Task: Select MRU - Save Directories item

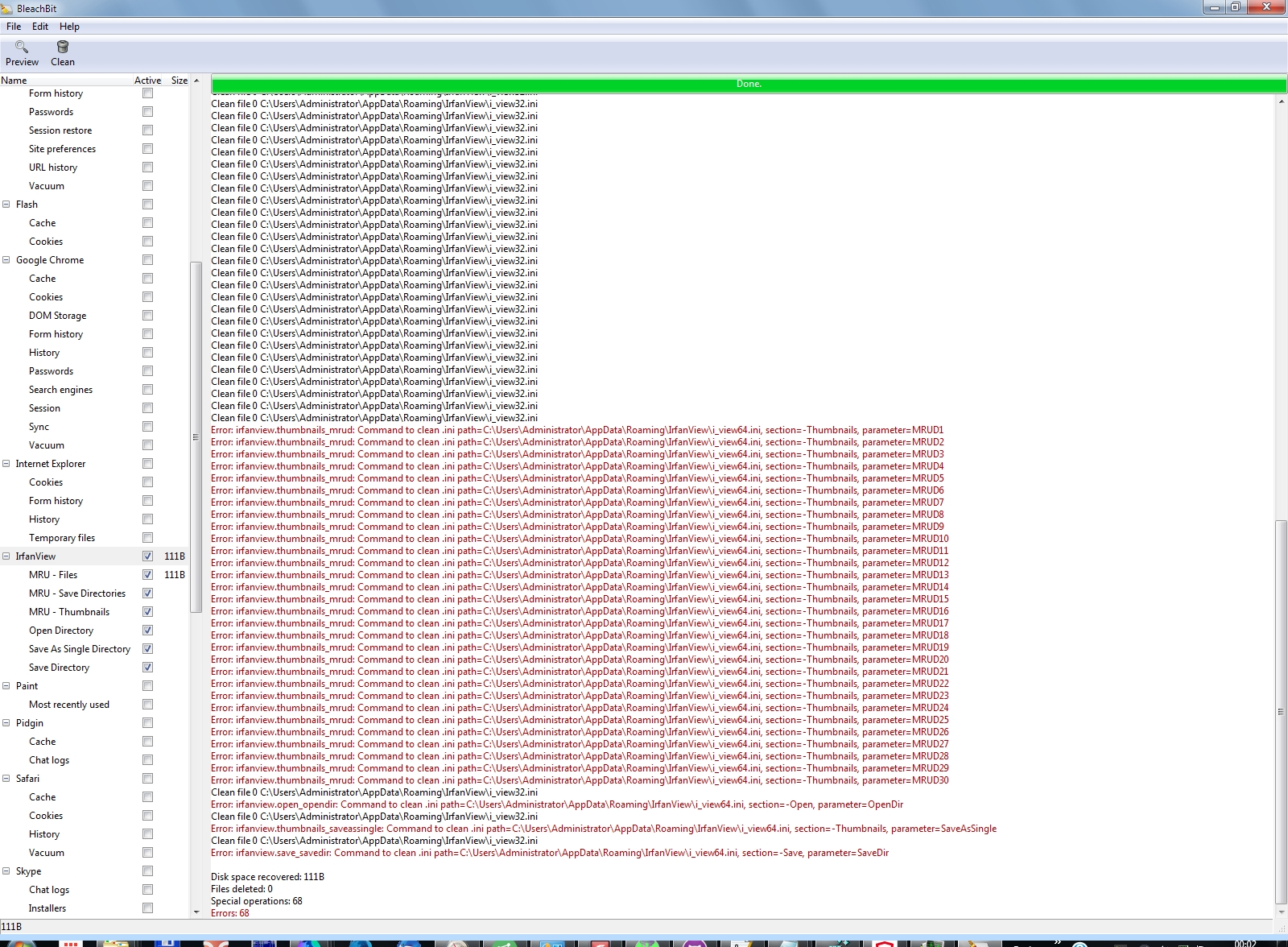Action: (77, 593)
